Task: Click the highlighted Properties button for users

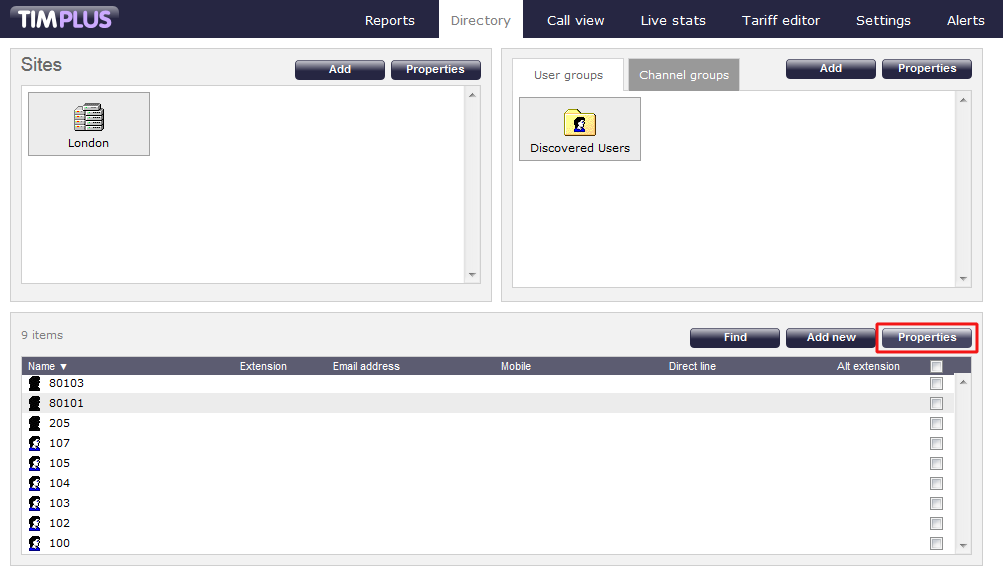Action: [926, 337]
